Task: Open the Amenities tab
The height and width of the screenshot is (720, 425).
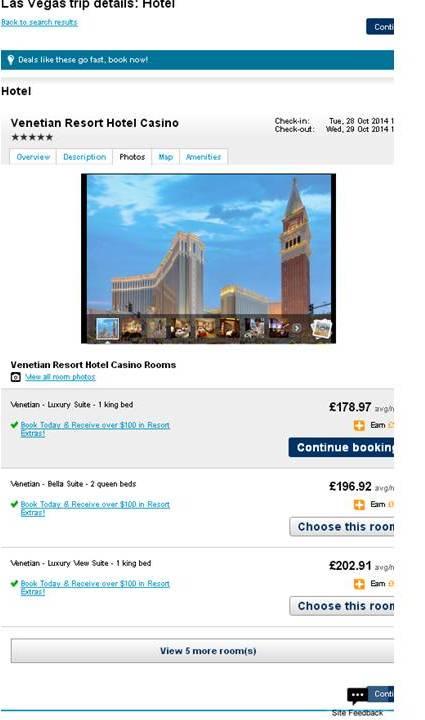Action: [203, 157]
